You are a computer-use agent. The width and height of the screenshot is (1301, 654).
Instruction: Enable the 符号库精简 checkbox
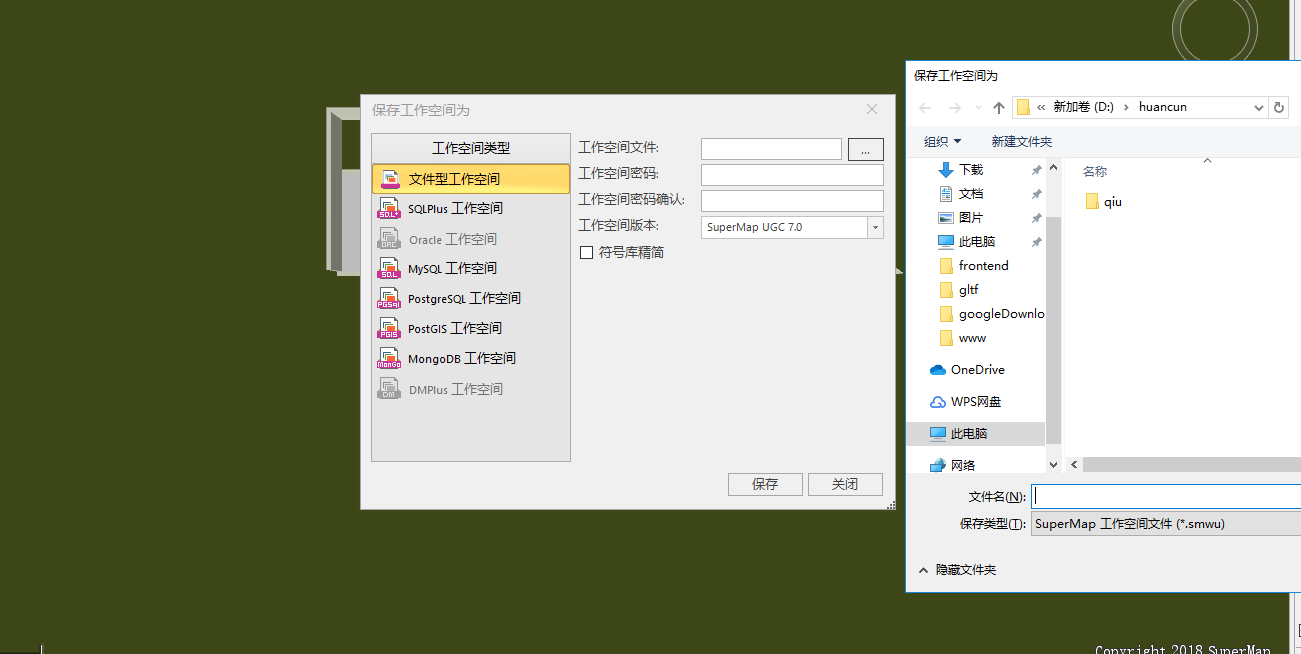(587, 253)
